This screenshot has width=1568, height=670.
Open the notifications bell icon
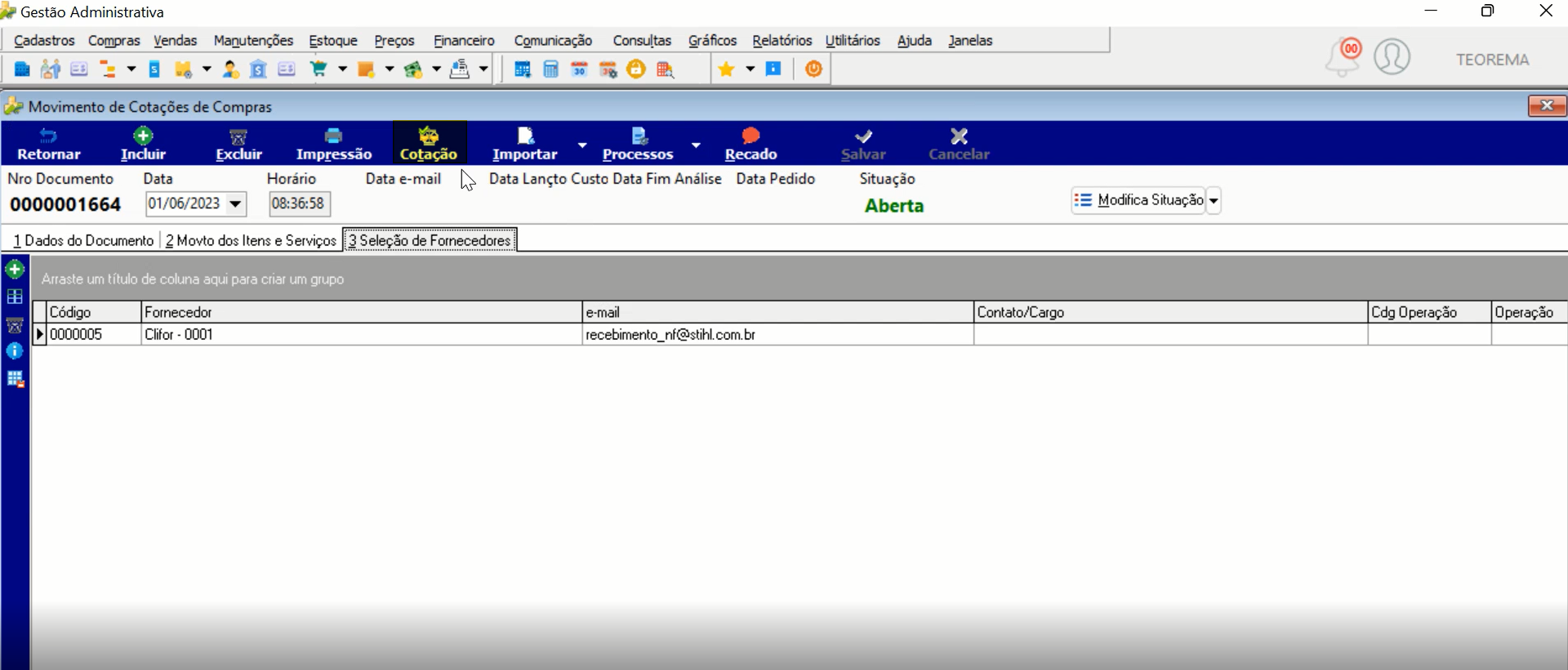[x=1343, y=57]
